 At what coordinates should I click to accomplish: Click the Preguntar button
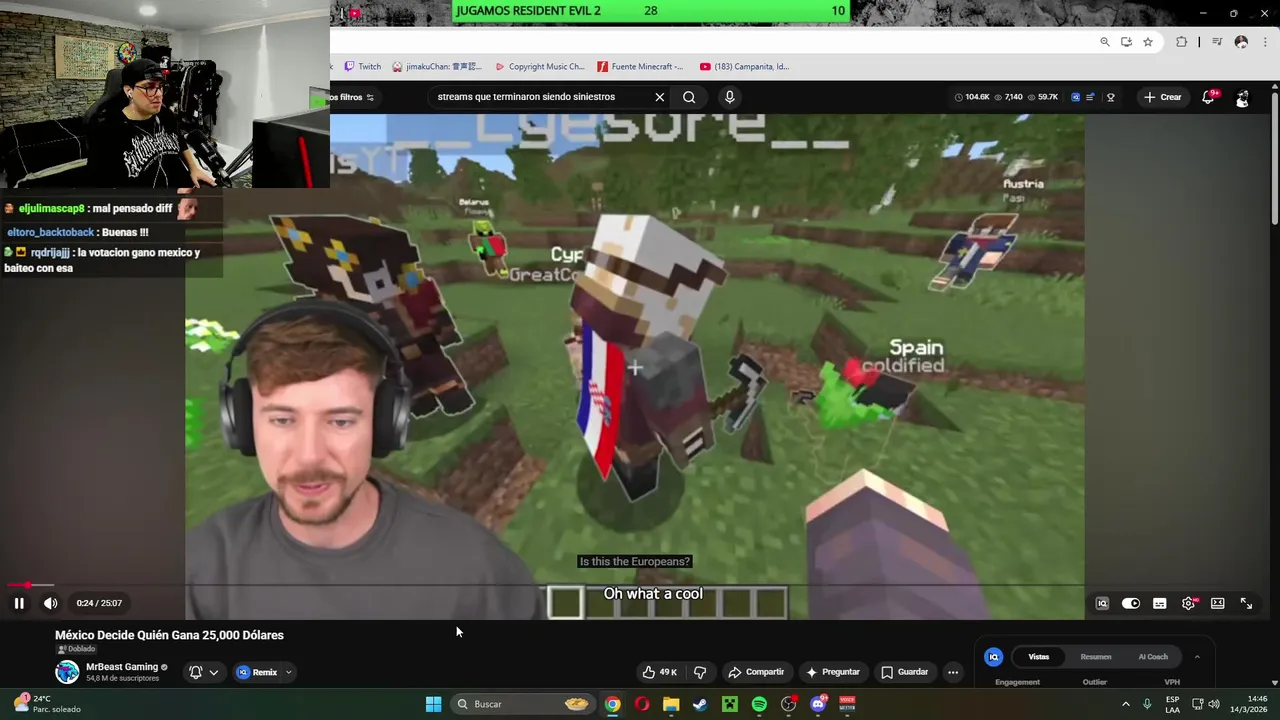[x=833, y=672]
